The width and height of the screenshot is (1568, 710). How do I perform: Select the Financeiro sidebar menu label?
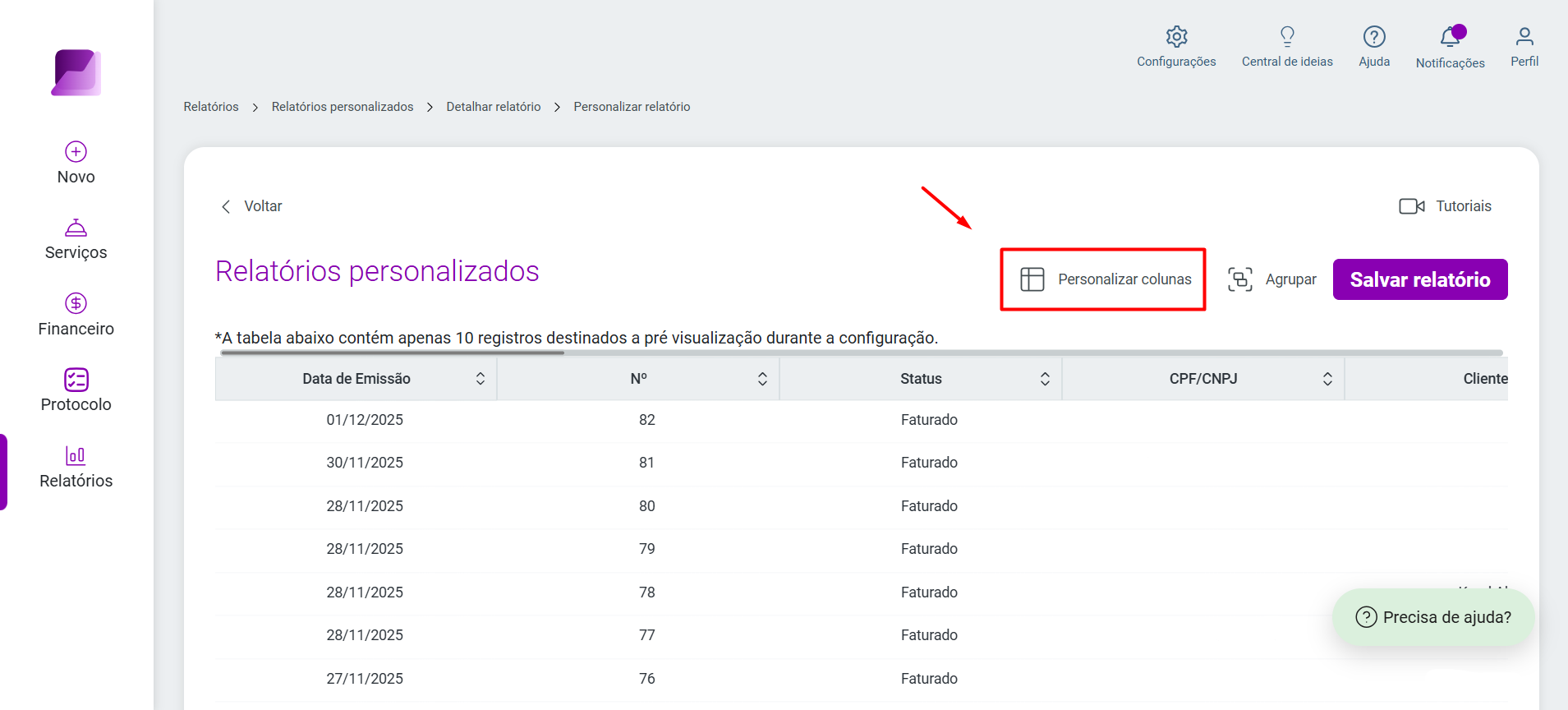[x=76, y=329]
